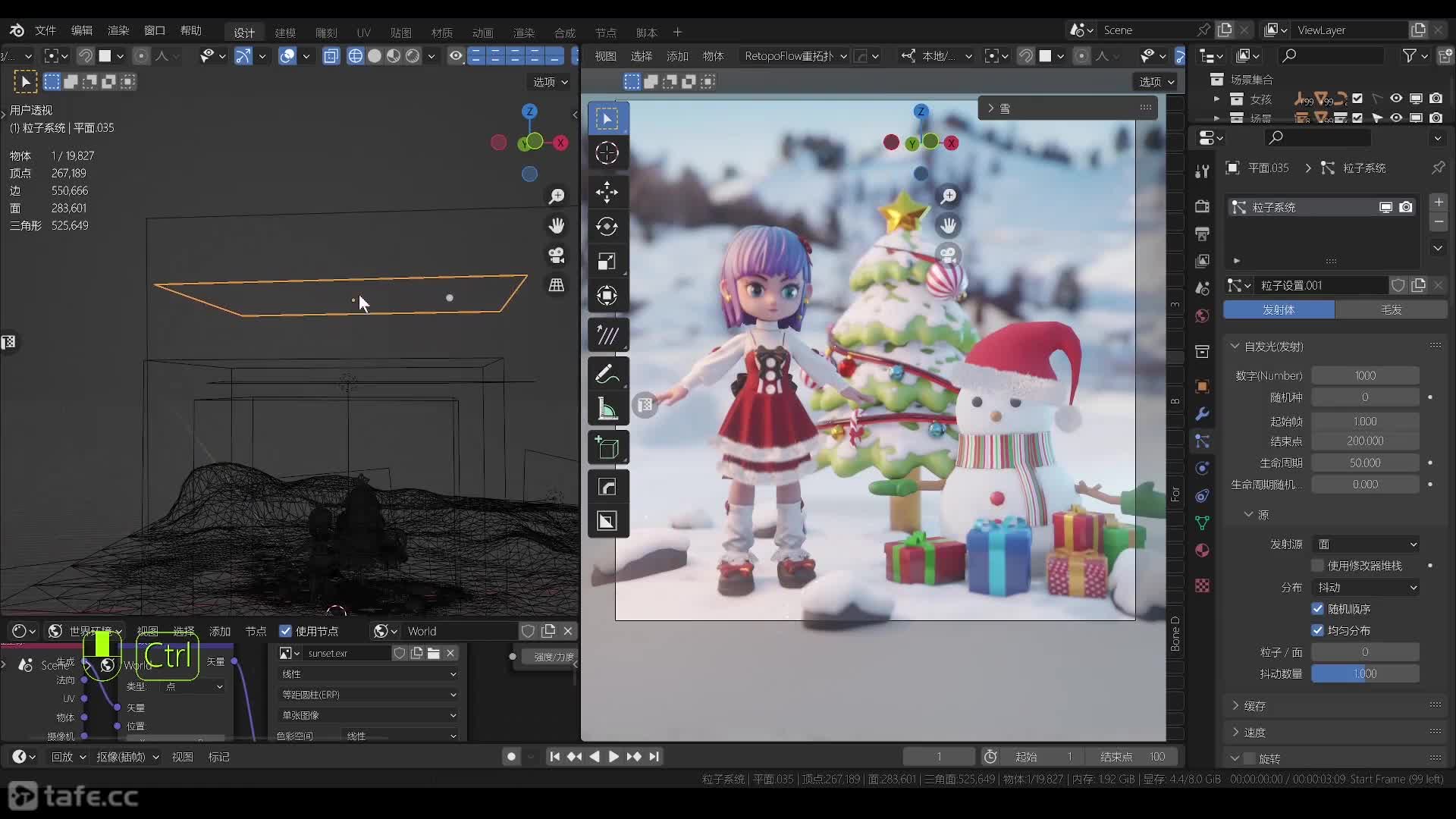Image resolution: width=1456 pixels, height=819 pixels.
Task: Open the 文件 menu
Action: [x=45, y=30]
